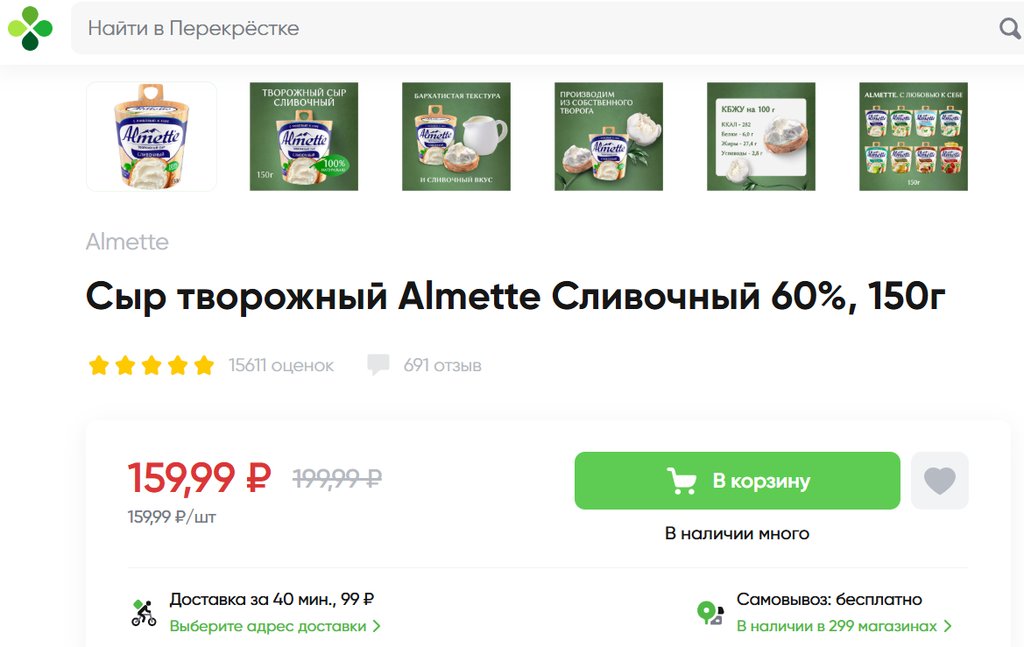Expand 'В наличии в 299 магазинах' link

click(x=844, y=626)
